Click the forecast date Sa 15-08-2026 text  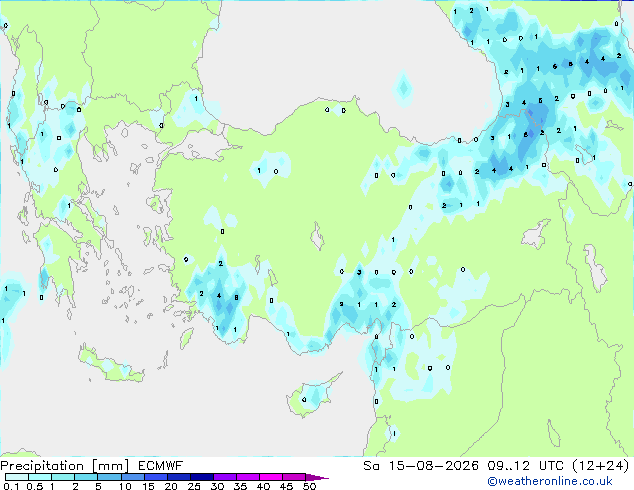tap(421, 466)
